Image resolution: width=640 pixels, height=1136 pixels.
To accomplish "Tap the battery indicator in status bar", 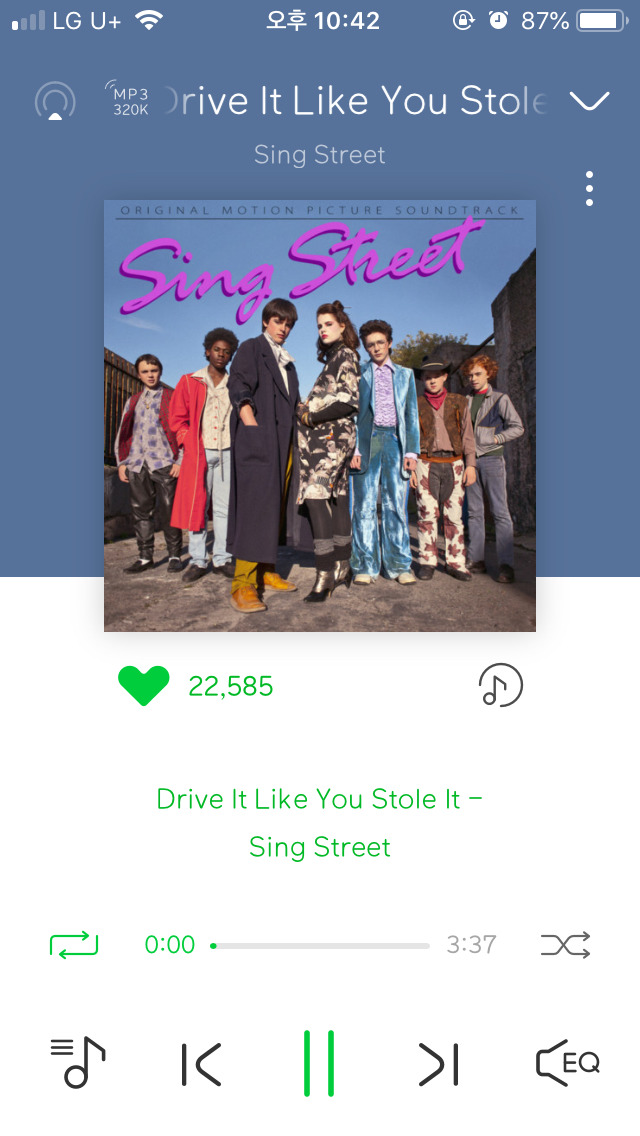I will 602,21.
